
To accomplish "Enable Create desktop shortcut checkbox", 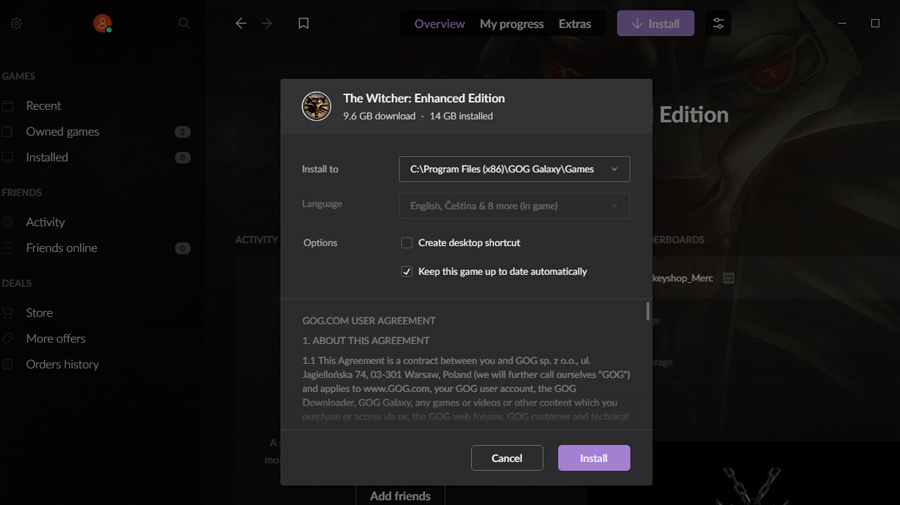I will tap(407, 243).
